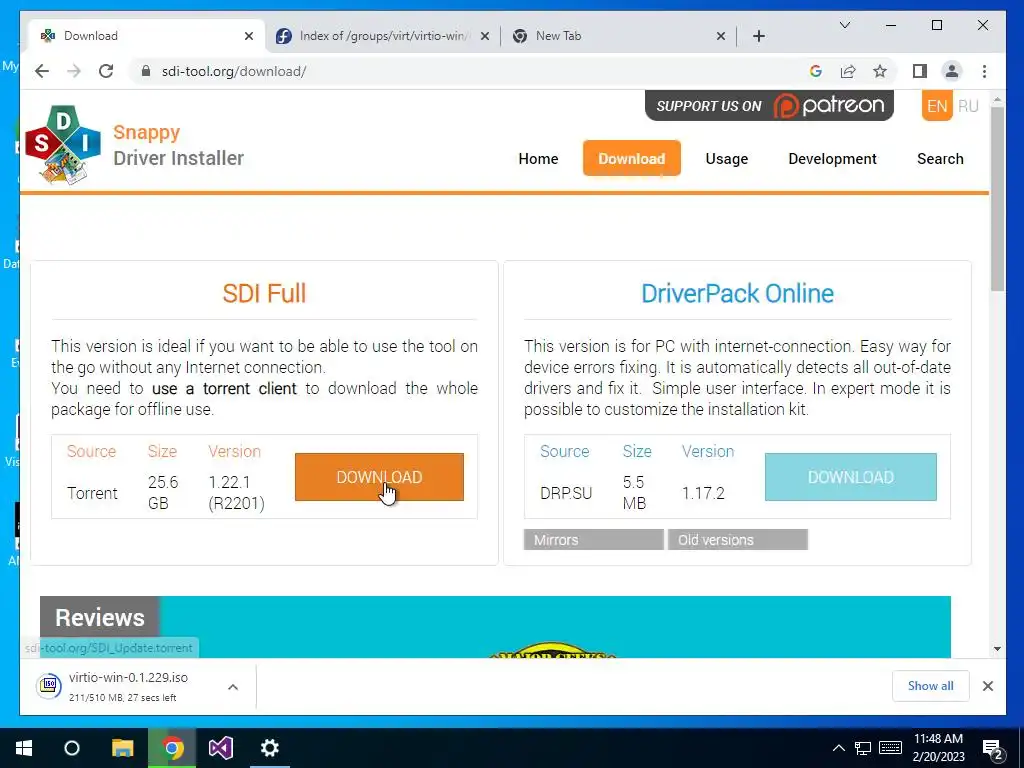The width and height of the screenshot is (1024, 768).
Task: Switch to Index of /groups/virt/virtio-win tab
Action: (383, 36)
